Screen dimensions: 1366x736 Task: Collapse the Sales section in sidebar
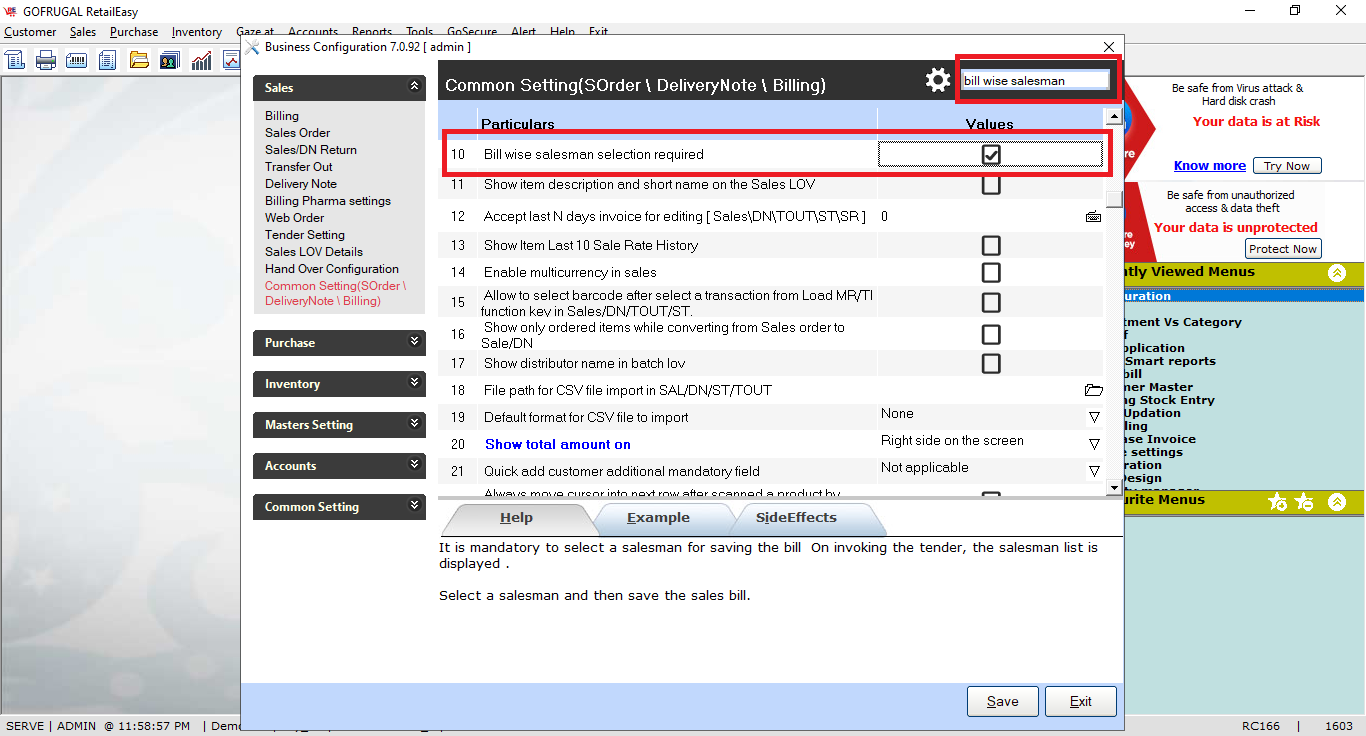tap(415, 88)
